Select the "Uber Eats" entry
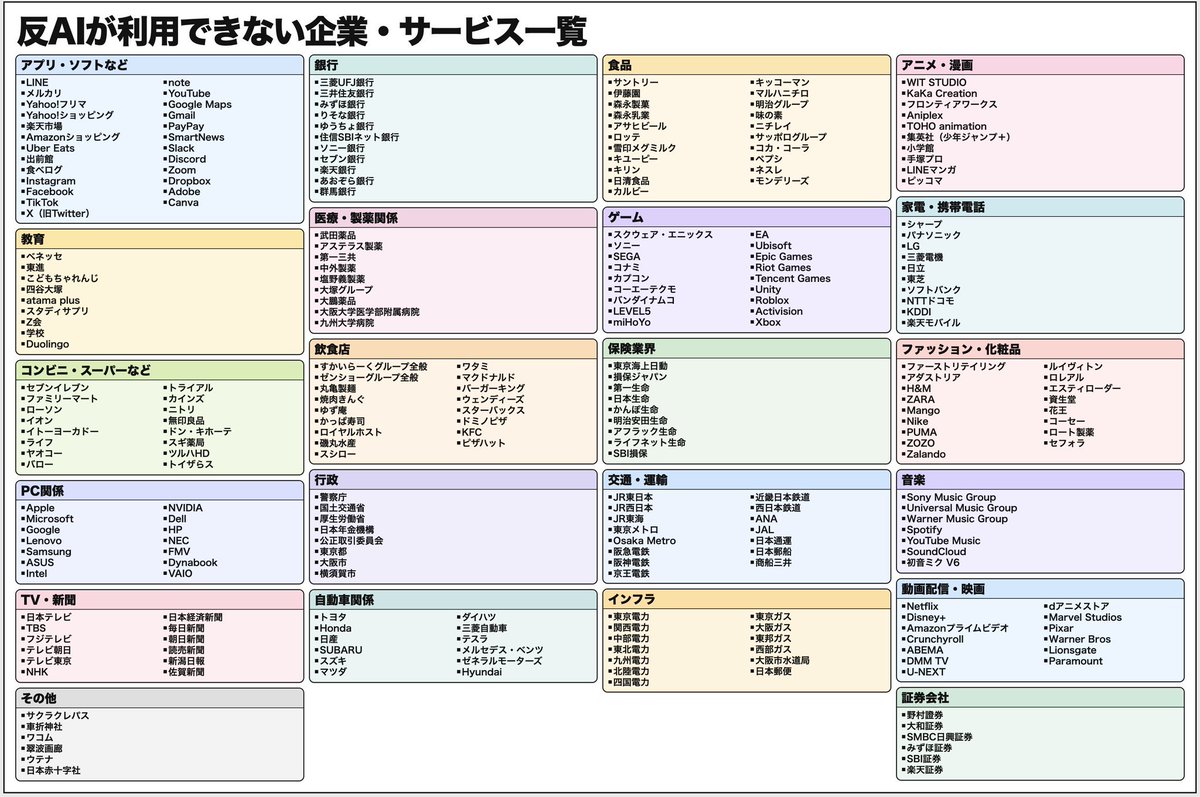Viewport: 1200px width, 797px height. click(x=50, y=148)
